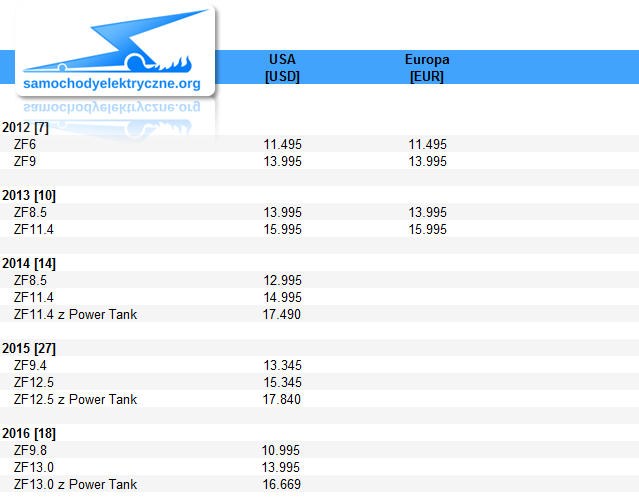The height and width of the screenshot is (499, 639).
Task: Click the samochodyelektryczne.org logo image
Action: pyautogui.click(x=115, y=51)
